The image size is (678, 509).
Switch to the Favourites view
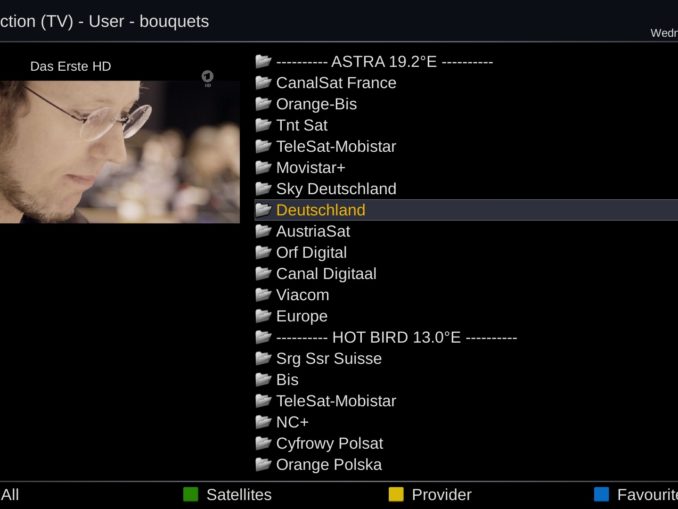[647, 494]
